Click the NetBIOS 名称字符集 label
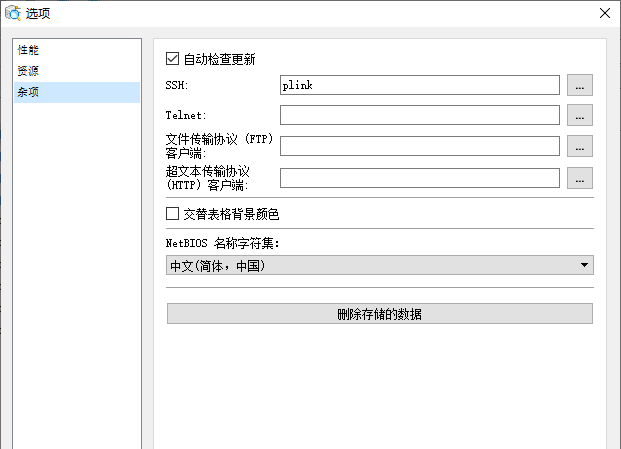 222,243
